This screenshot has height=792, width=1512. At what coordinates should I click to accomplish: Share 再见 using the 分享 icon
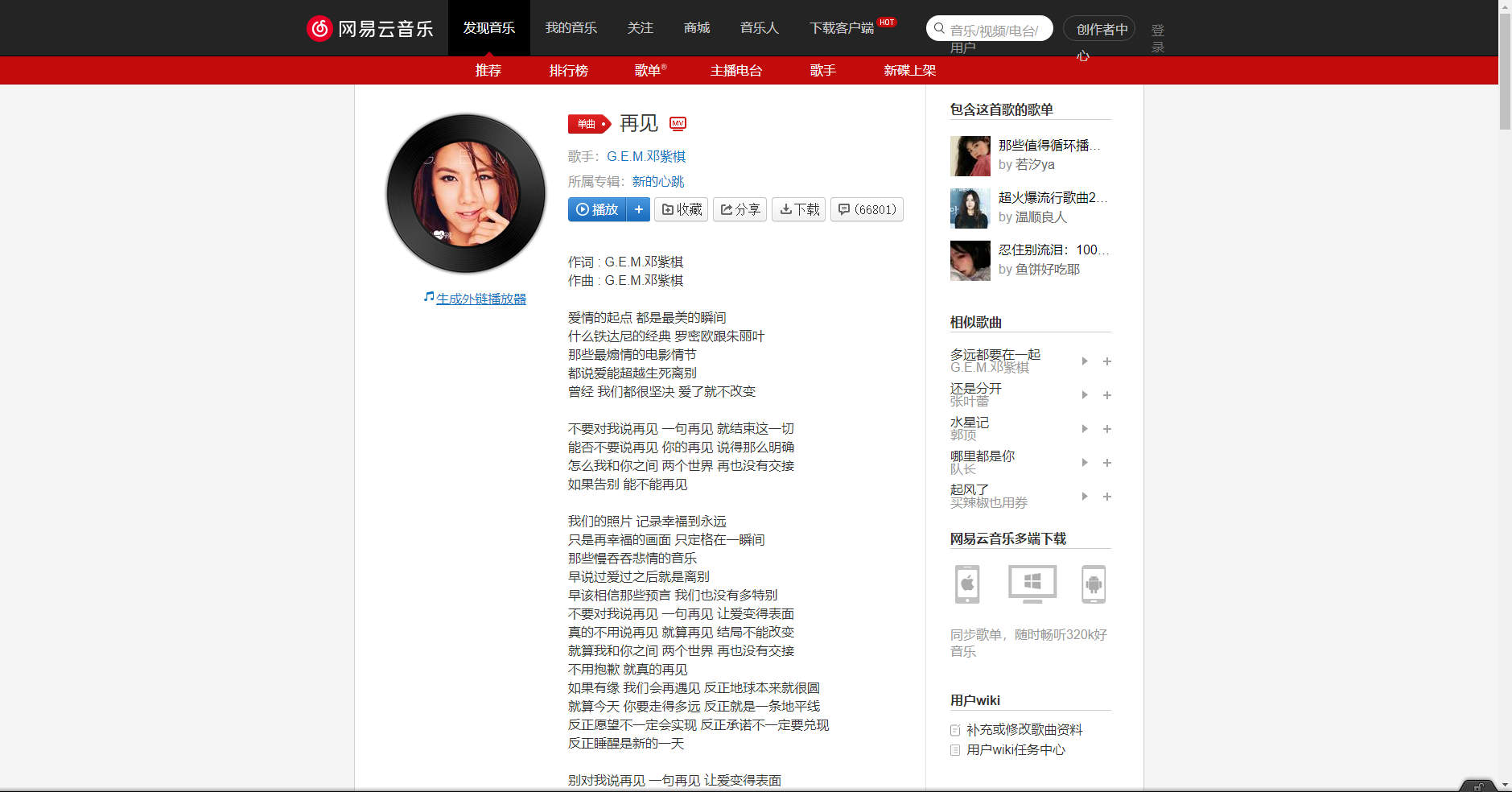(740, 209)
